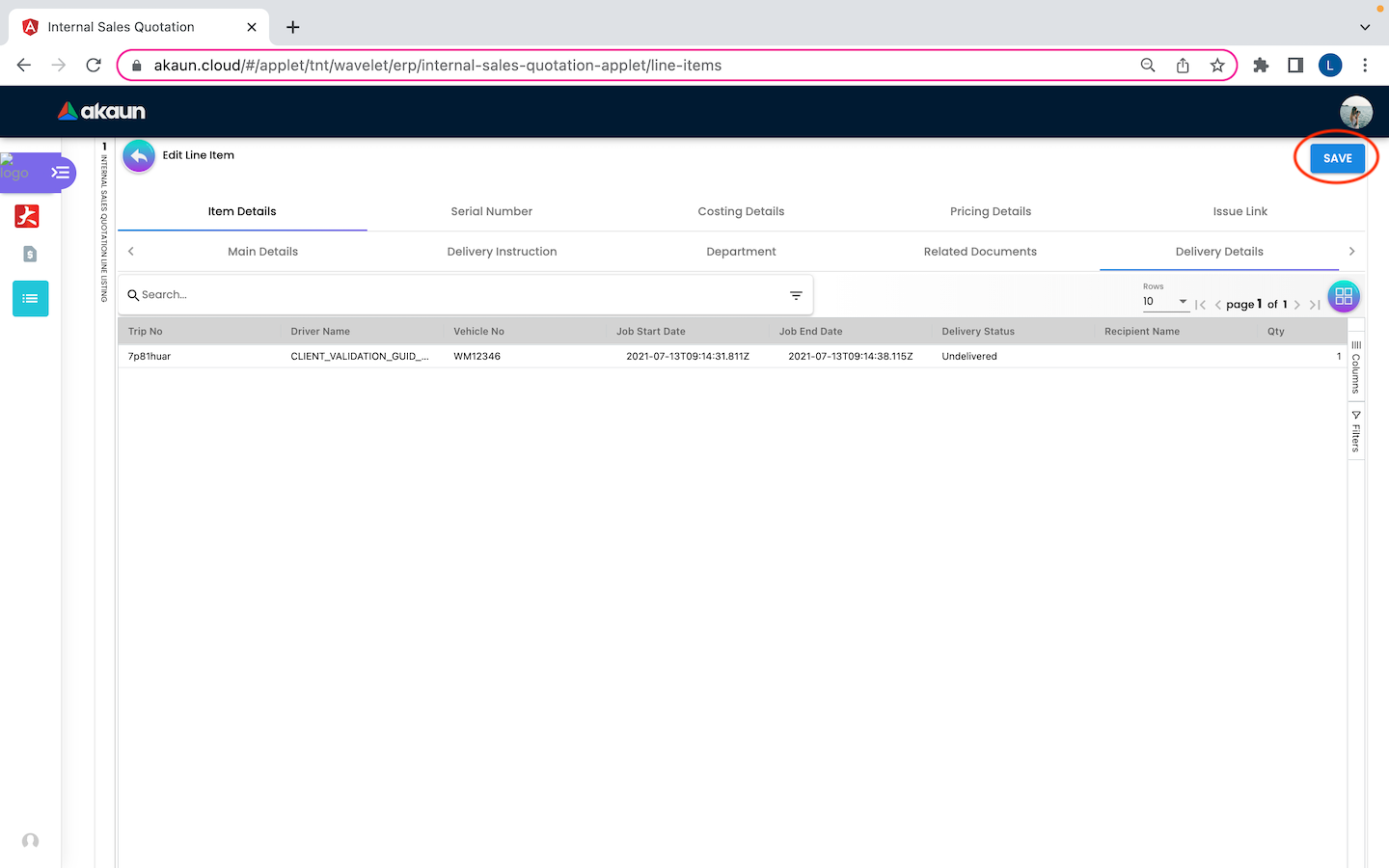Switch to the Item Details tab
The height and width of the screenshot is (868, 1389).
pyautogui.click(x=242, y=211)
